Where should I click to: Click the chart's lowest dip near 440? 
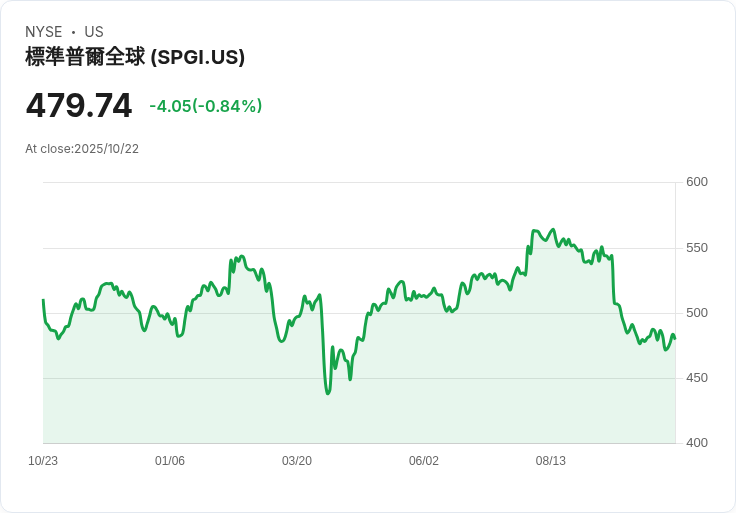[x=328, y=393]
